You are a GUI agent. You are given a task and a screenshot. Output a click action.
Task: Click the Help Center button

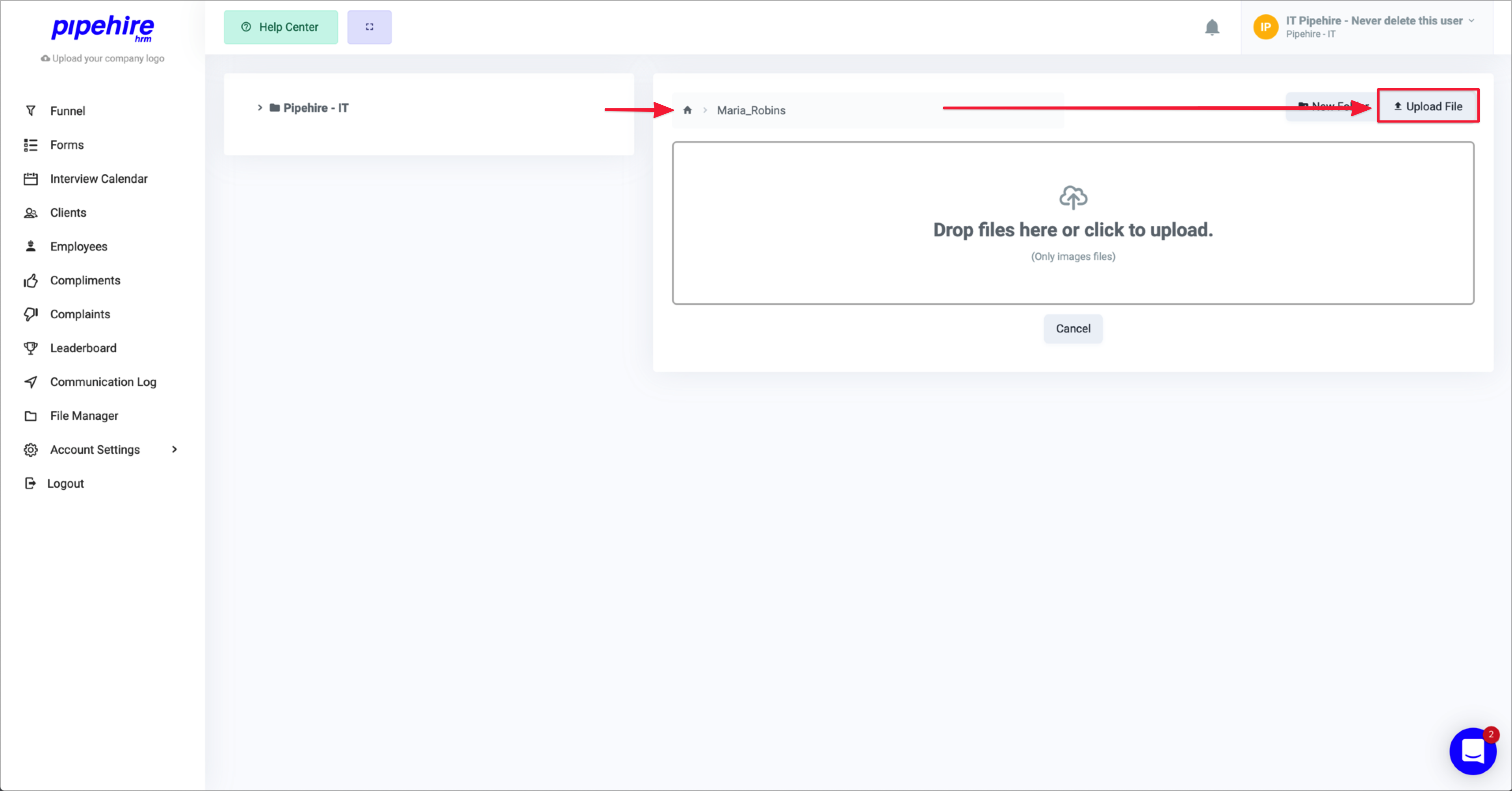(280, 27)
